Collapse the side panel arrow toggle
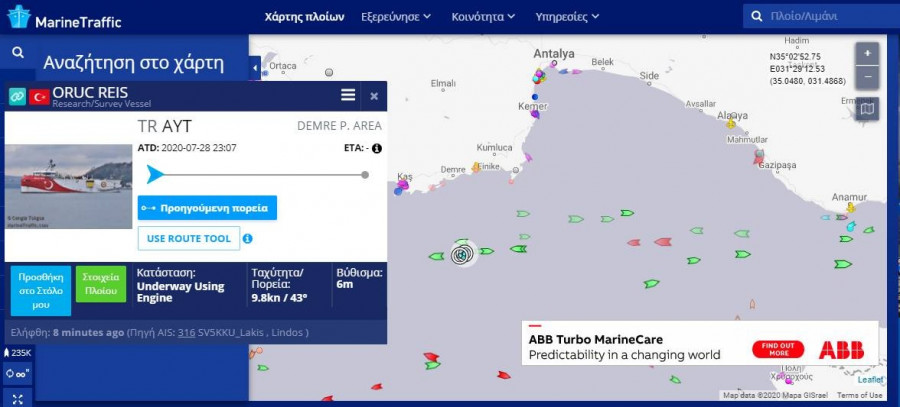The height and width of the screenshot is (407, 900). [x=255, y=68]
